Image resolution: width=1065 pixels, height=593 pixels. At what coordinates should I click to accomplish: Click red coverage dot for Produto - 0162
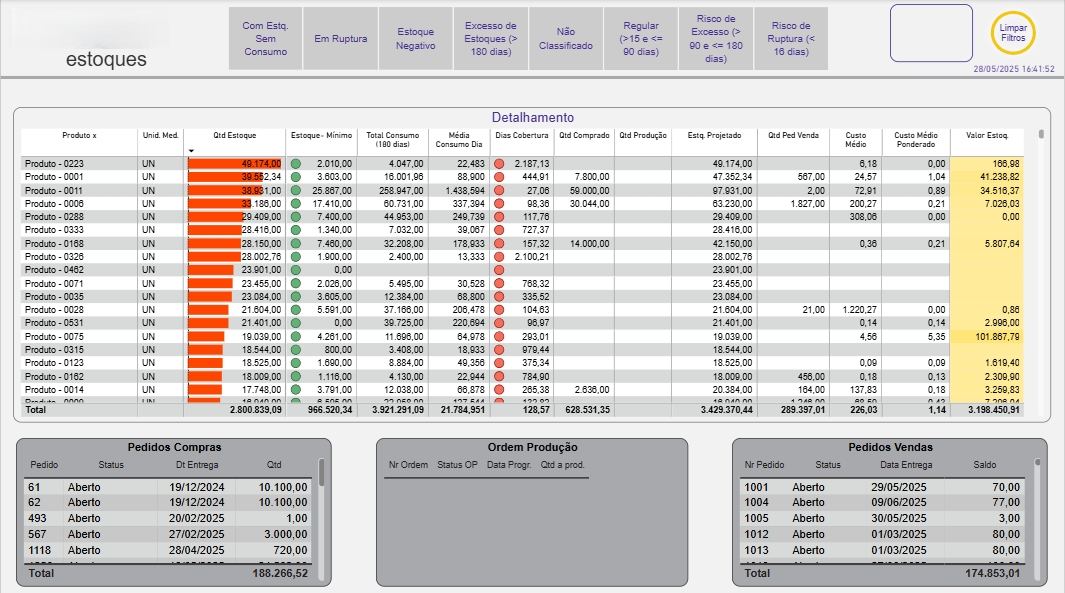click(499, 376)
